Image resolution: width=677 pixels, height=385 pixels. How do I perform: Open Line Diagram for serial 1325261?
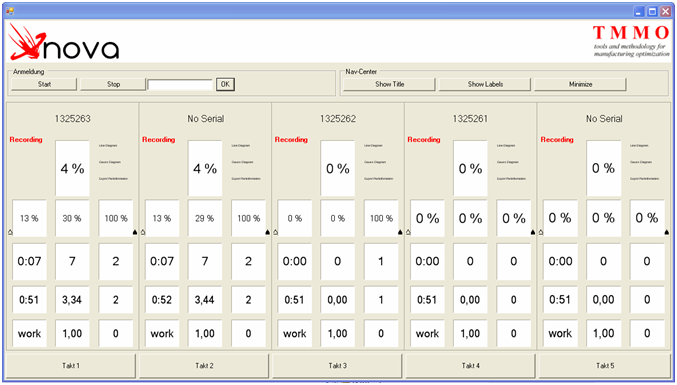[506, 145]
